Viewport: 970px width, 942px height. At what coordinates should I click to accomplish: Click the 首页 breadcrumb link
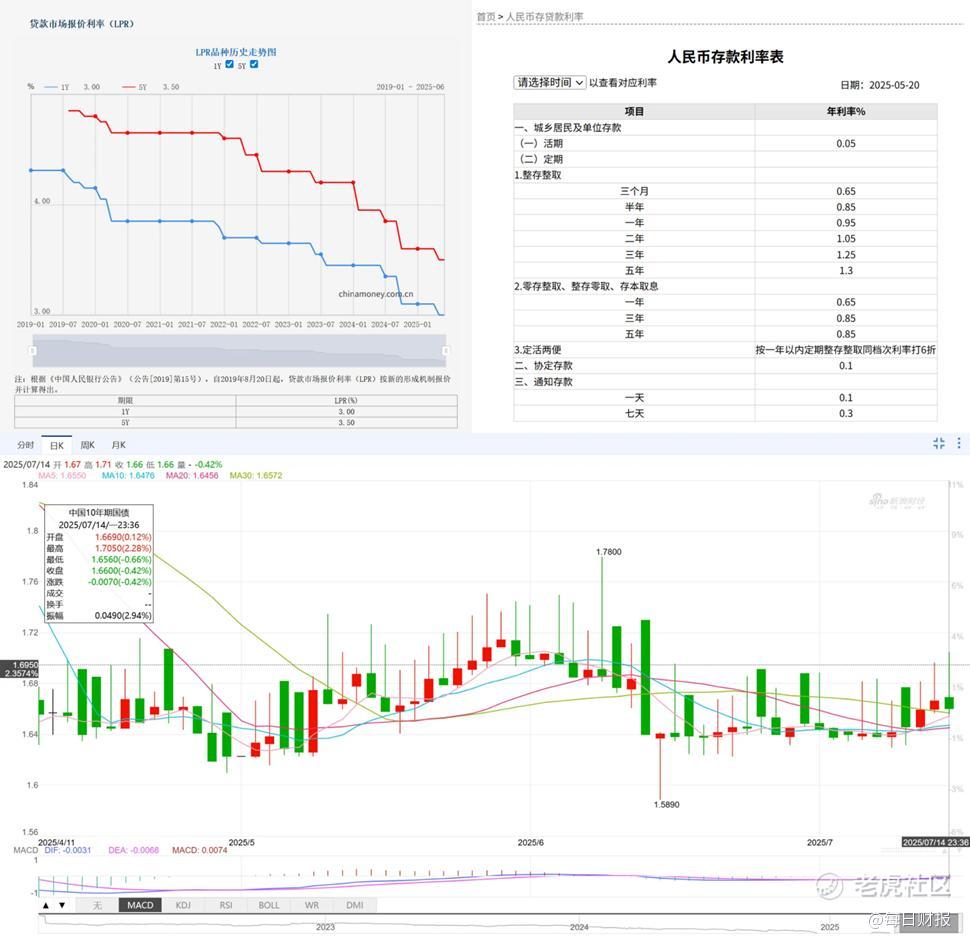486,17
